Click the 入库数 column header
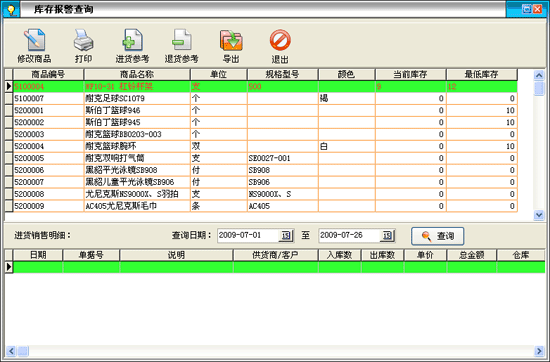The image size is (550, 362). click(340, 255)
